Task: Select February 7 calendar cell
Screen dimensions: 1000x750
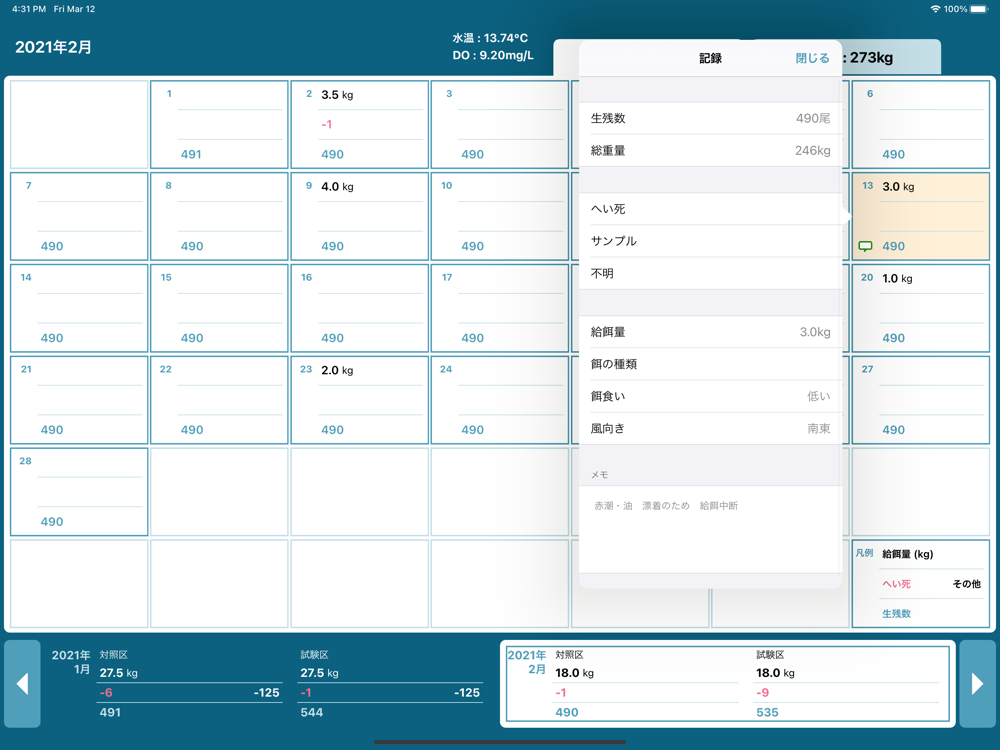Action: 79,216
